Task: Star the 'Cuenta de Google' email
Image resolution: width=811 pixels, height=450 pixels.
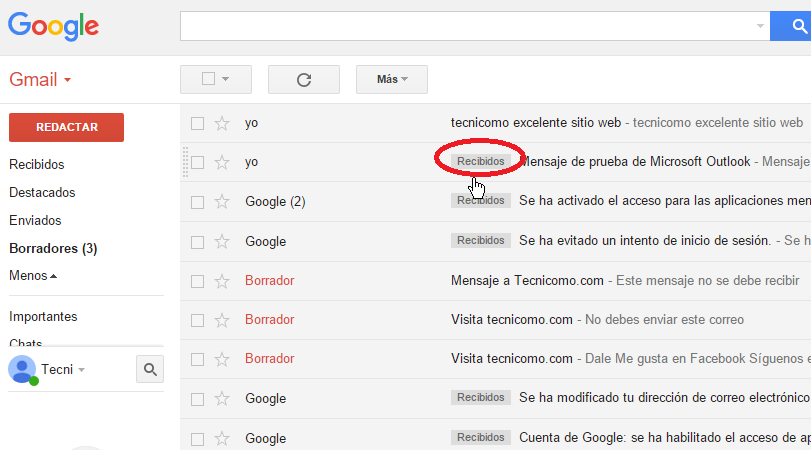Action: [x=222, y=439]
